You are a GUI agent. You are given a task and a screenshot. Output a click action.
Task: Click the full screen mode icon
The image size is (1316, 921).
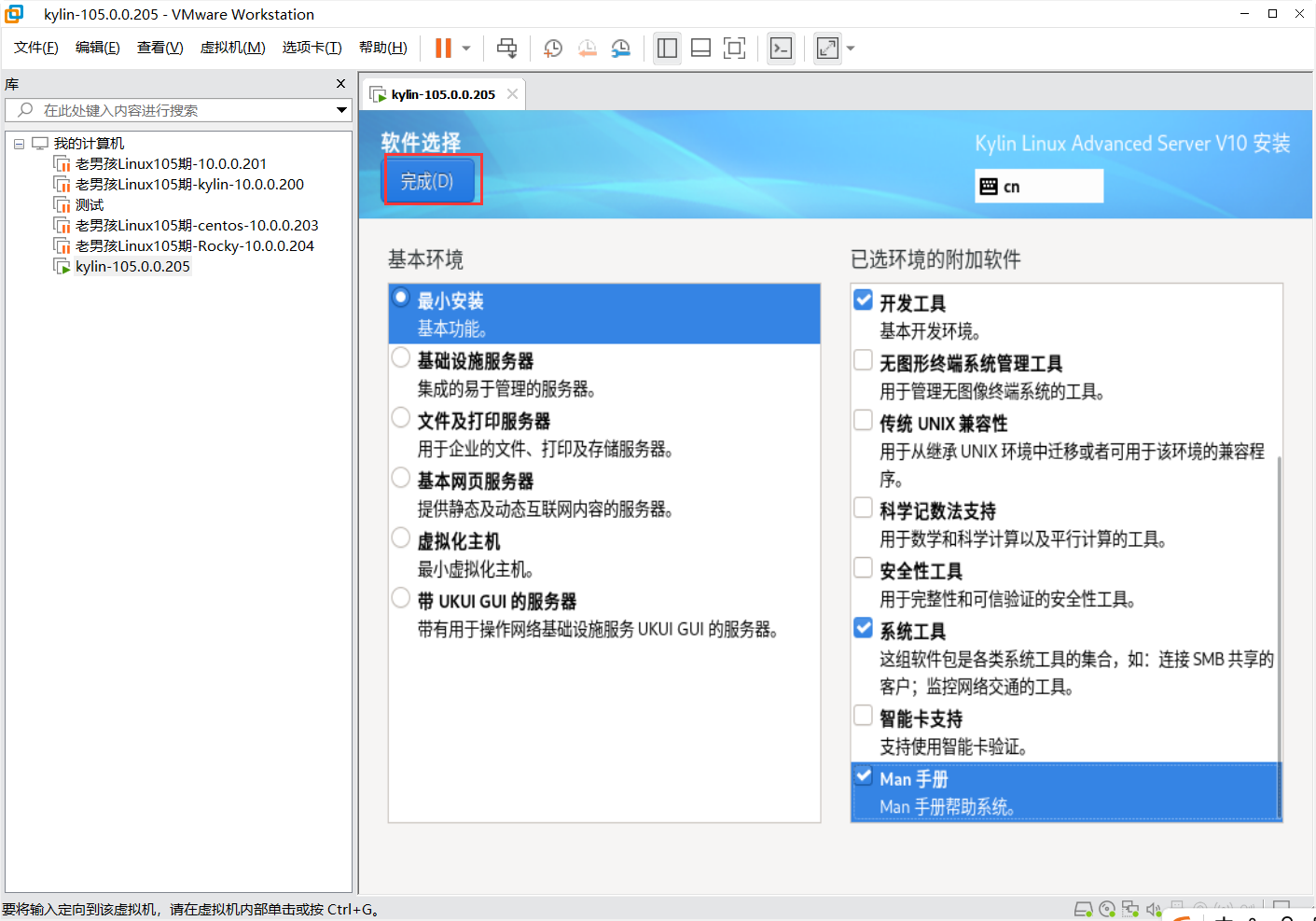[x=735, y=48]
